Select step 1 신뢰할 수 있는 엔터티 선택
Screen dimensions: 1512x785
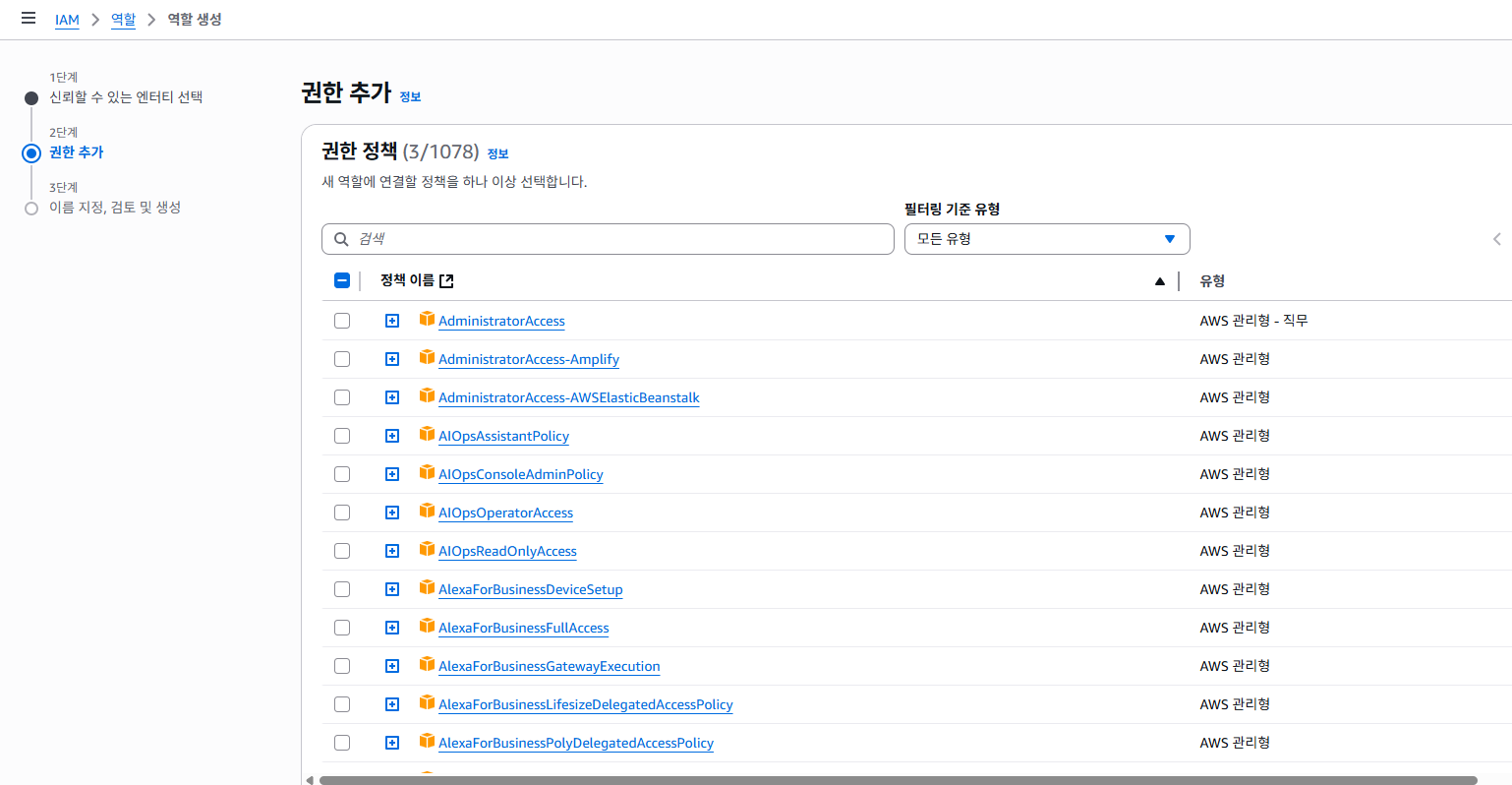coord(126,97)
